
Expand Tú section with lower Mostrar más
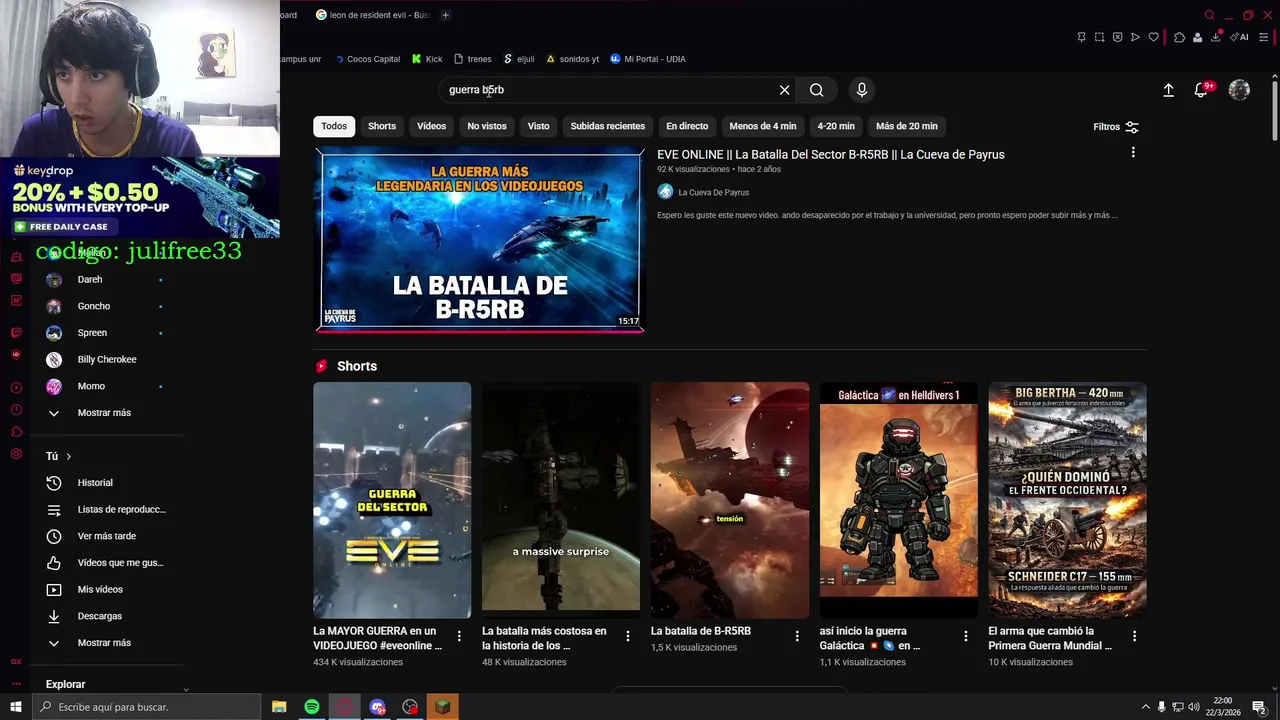pyautogui.click(x=105, y=643)
